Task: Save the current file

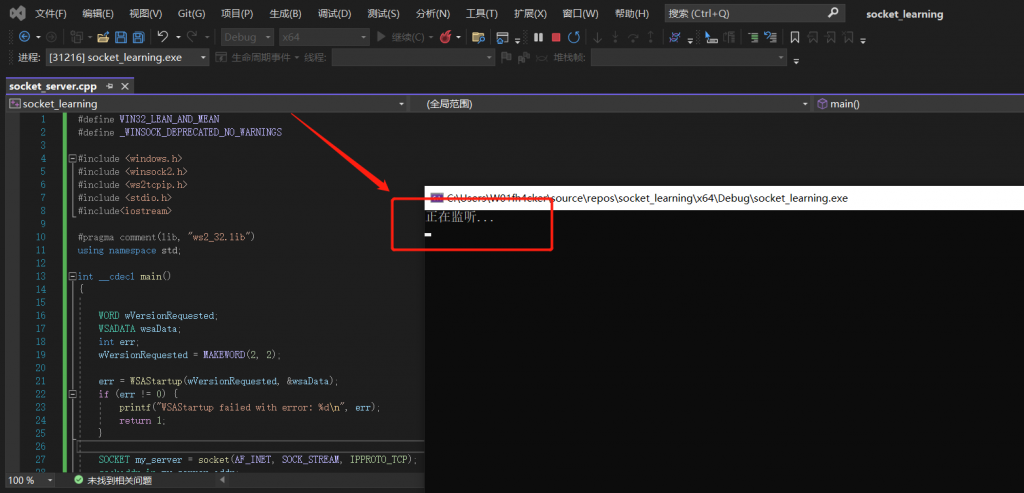Action: (x=121, y=37)
